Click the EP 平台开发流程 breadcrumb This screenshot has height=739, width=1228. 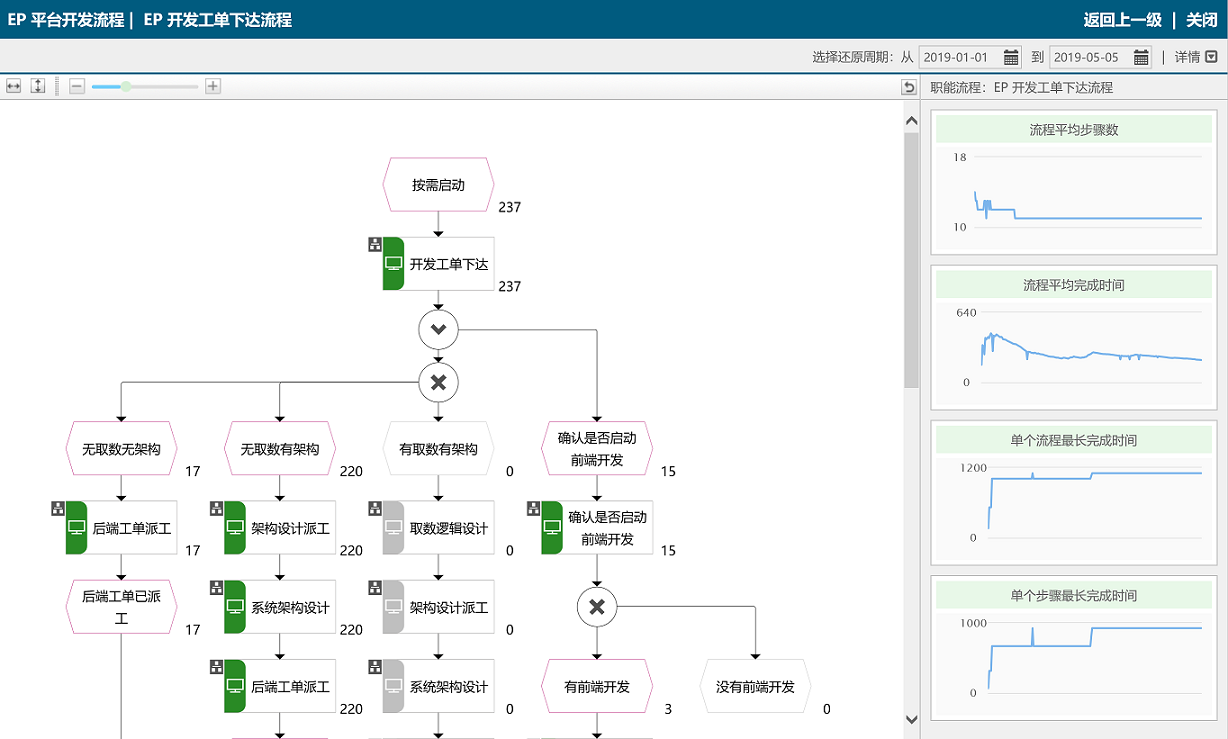pyautogui.click(x=66, y=20)
